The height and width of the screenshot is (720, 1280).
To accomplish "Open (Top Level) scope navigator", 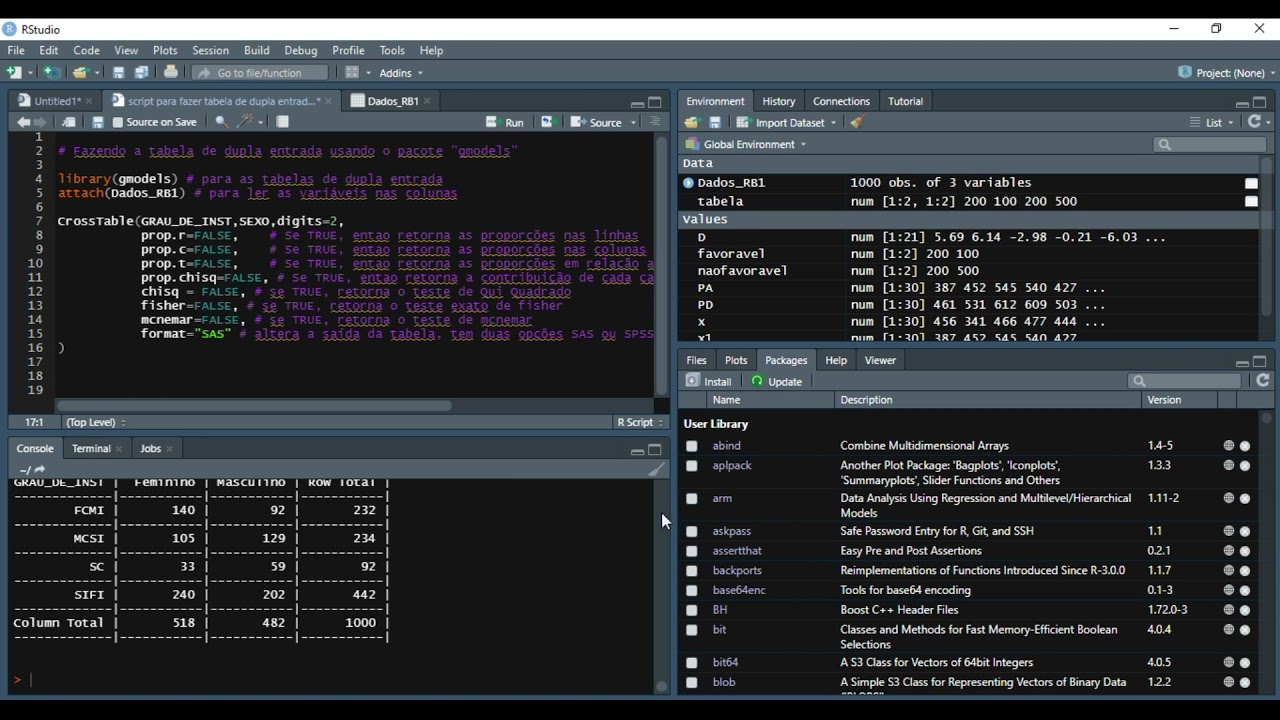I will click(96, 422).
